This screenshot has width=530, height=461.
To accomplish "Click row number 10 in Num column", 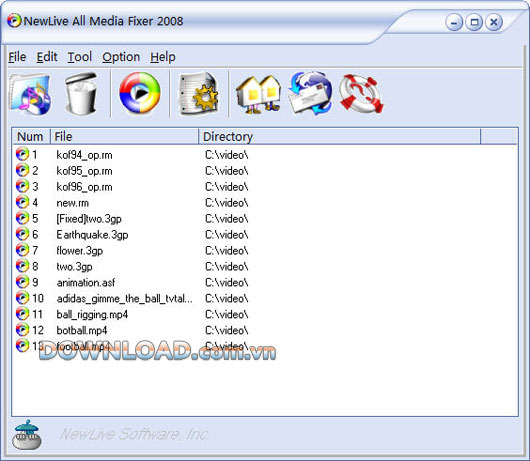I will tap(38, 298).
